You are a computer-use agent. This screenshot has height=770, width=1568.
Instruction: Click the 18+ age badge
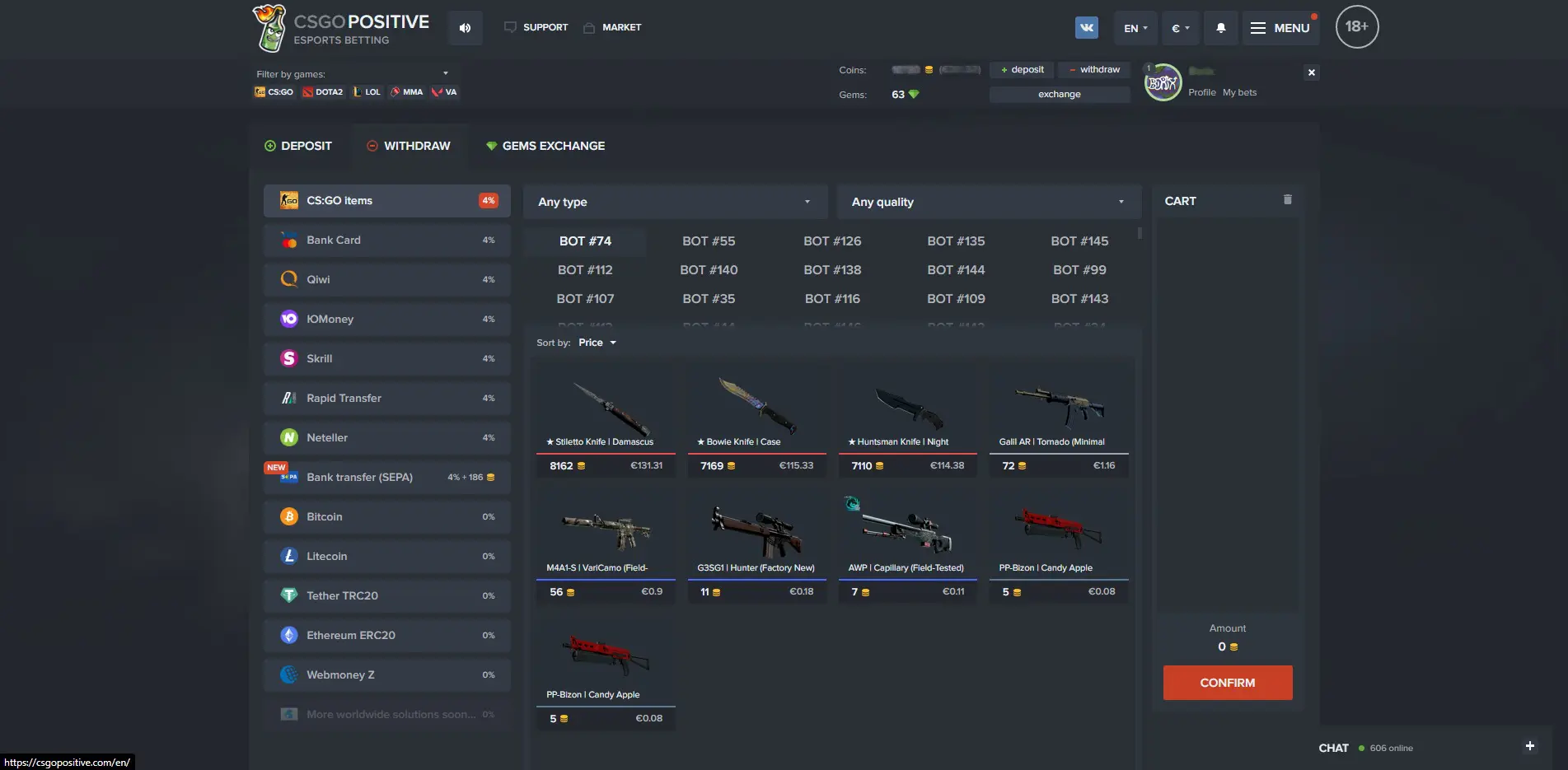click(1356, 26)
